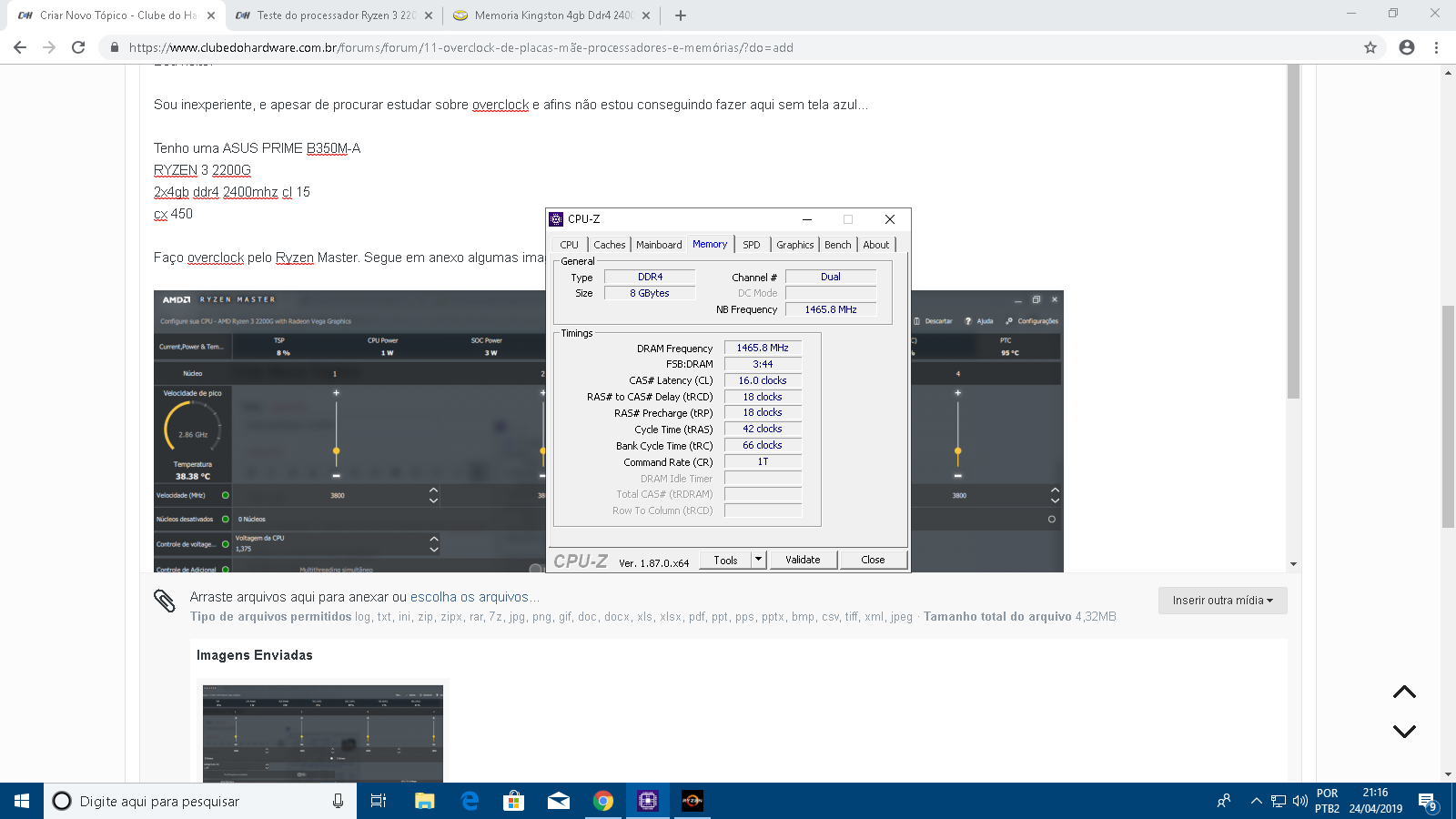The image size is (1456, 819).
Task: Click the CPU-Z title bar icon
Action: (x=556, y=219)
